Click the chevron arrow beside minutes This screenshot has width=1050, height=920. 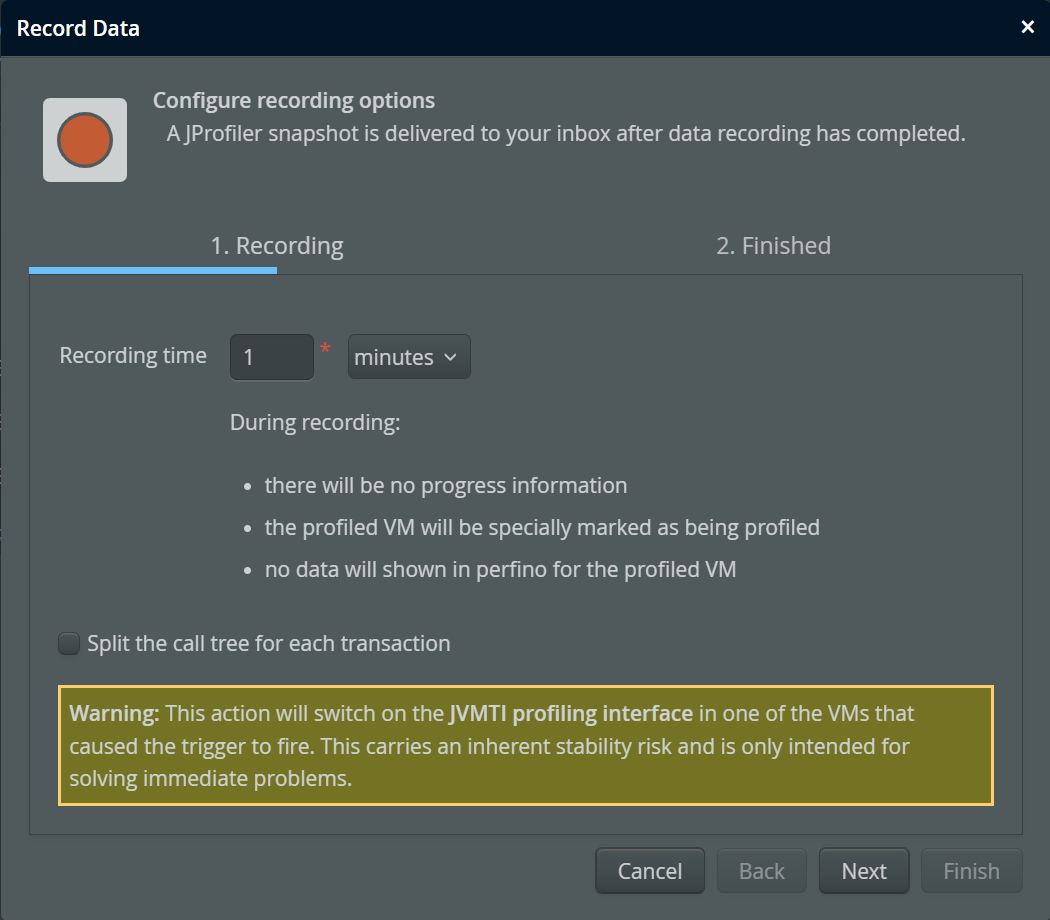(x=450, y=357)
